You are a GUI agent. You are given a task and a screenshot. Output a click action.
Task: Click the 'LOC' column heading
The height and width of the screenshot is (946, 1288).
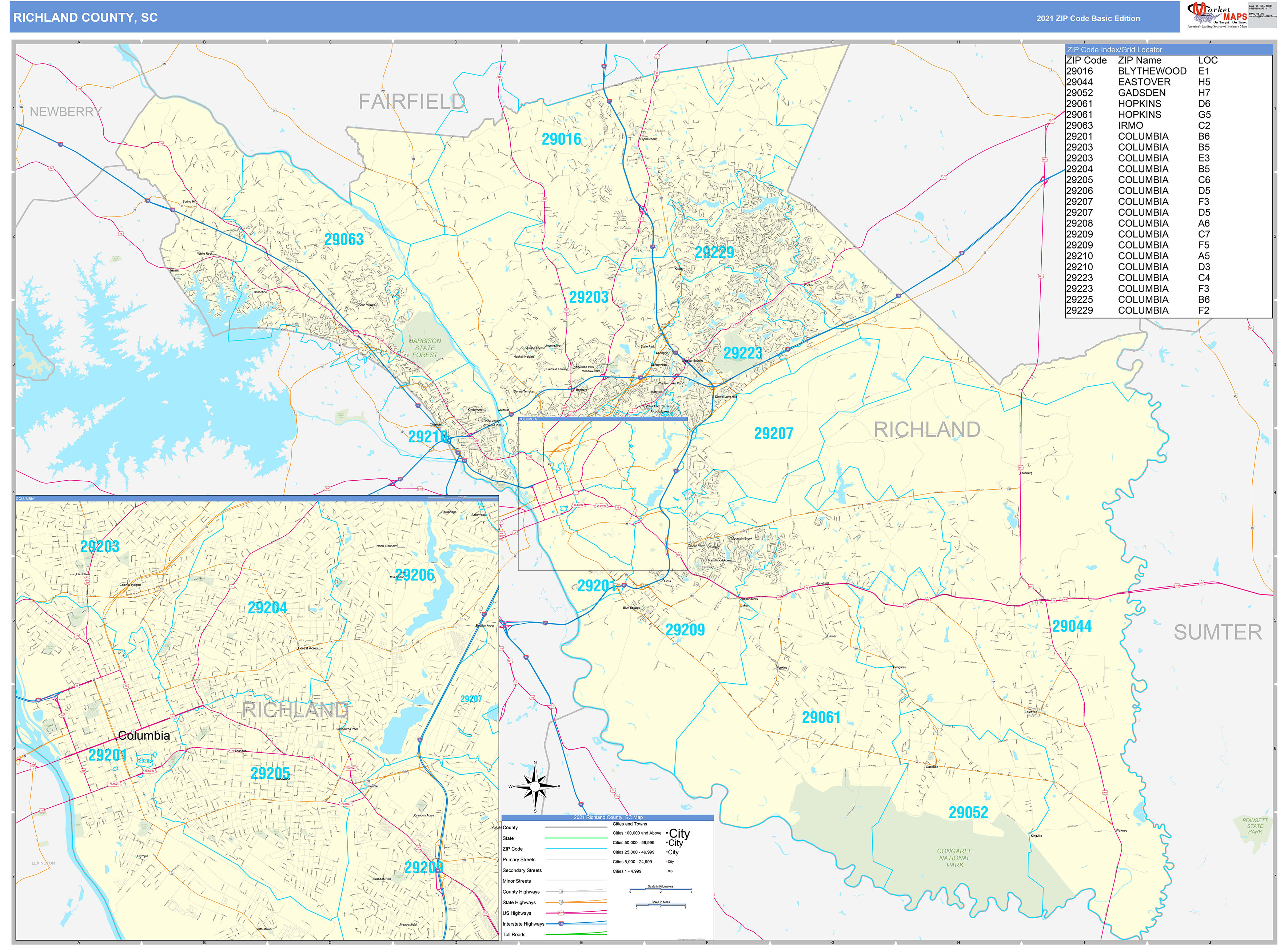tap(1208, 60)
